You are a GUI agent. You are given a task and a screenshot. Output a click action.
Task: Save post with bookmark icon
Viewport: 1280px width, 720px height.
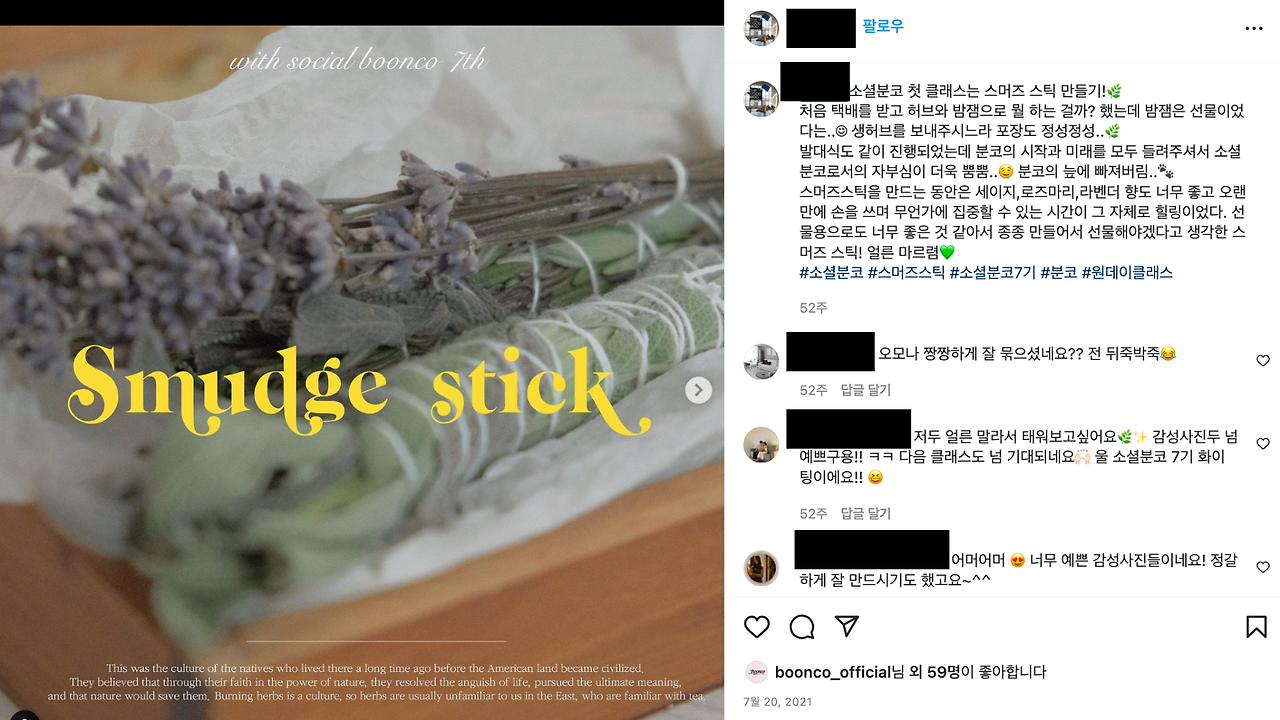coord(1257,627)
